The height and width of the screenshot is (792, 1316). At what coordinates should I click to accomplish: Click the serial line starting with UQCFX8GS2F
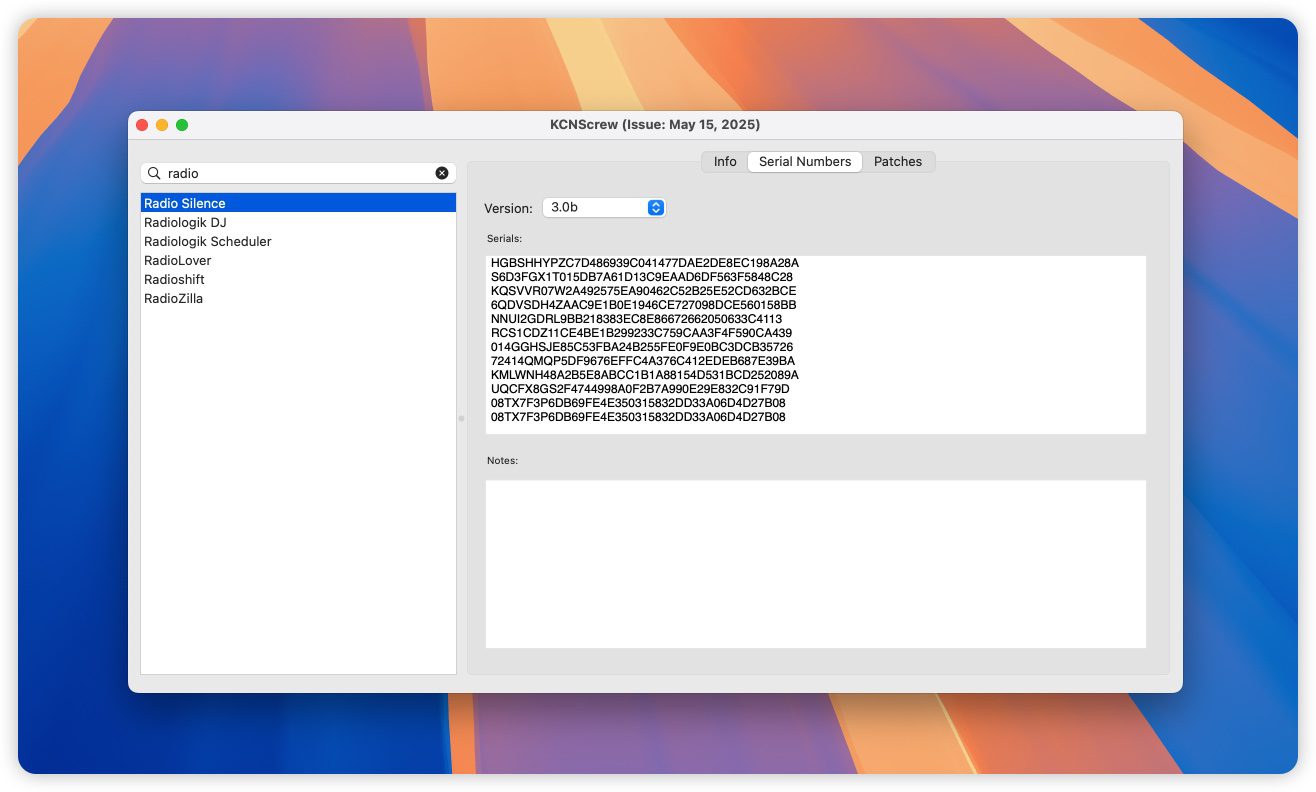tap(640, 389)
